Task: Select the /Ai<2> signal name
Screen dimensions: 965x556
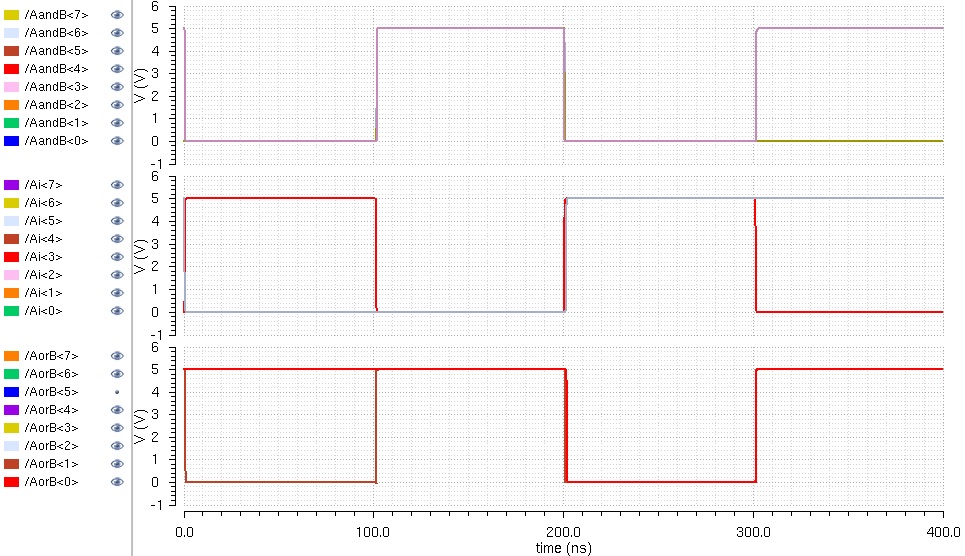Action: pyautogui.click(x=43, y=275)
